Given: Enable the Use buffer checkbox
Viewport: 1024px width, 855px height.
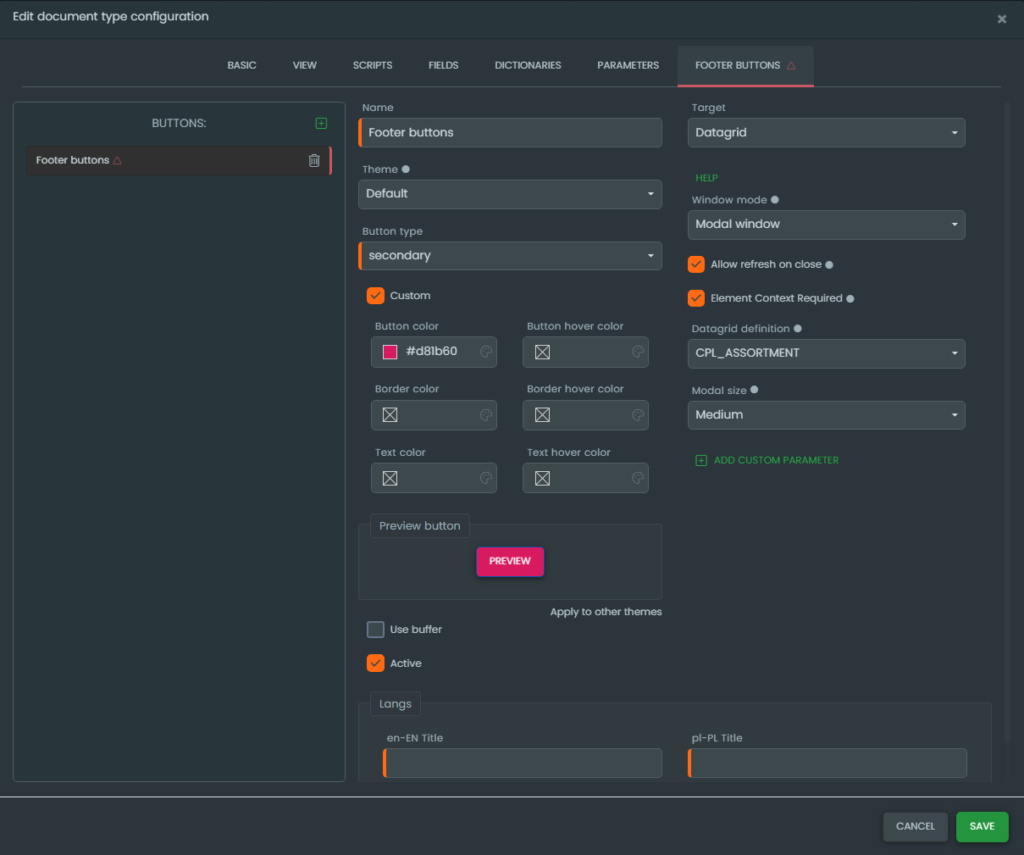Looking at the screenshot, I should 376,629.
